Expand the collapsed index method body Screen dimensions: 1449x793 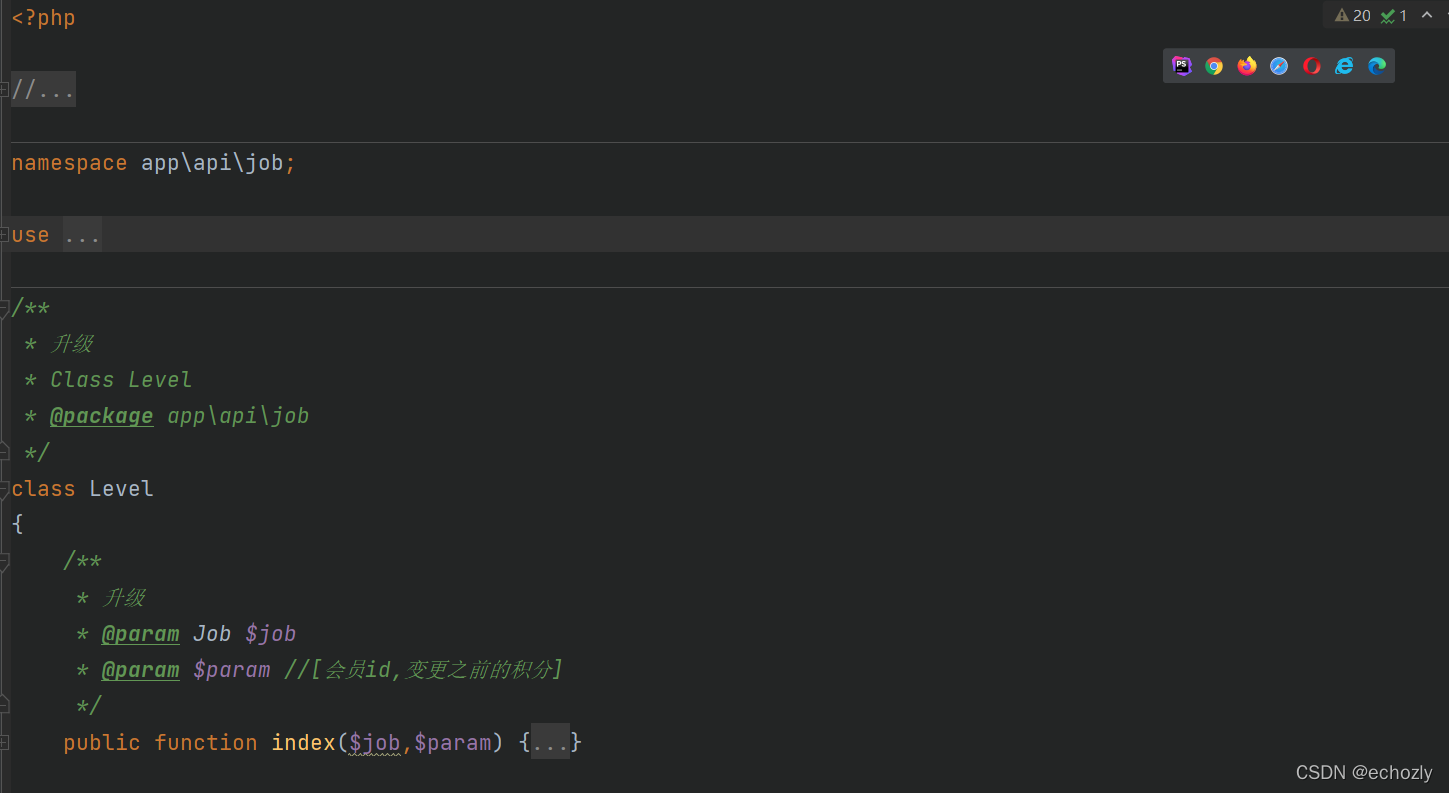[551, 742]
